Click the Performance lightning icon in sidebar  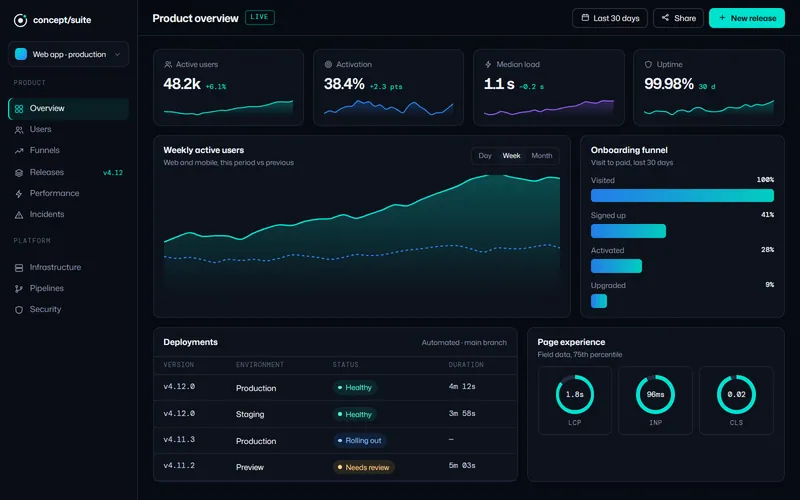tap(19, 194)
